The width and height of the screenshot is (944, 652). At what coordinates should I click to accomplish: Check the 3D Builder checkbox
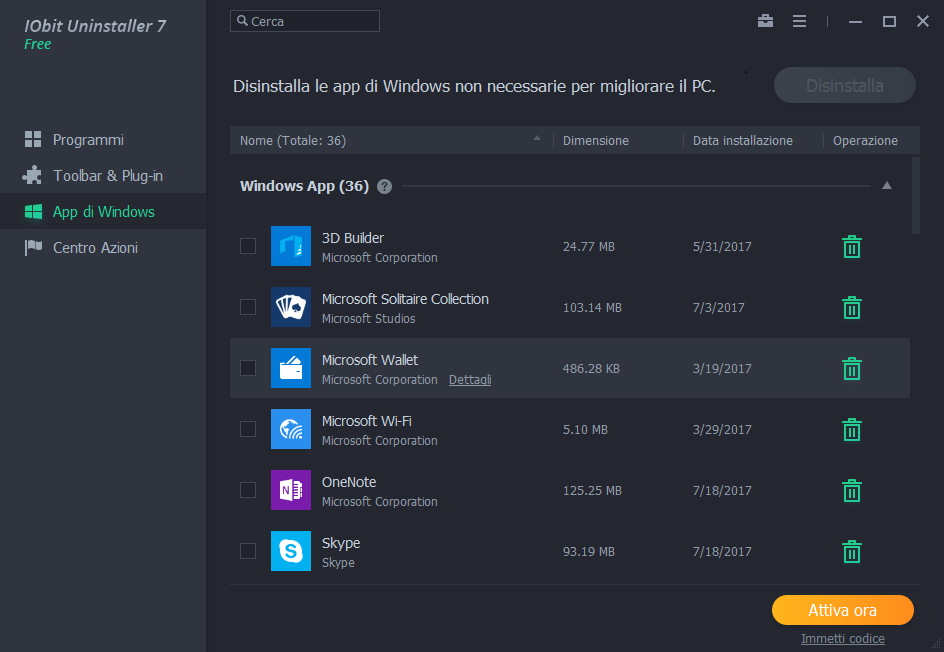click(248, 246)
